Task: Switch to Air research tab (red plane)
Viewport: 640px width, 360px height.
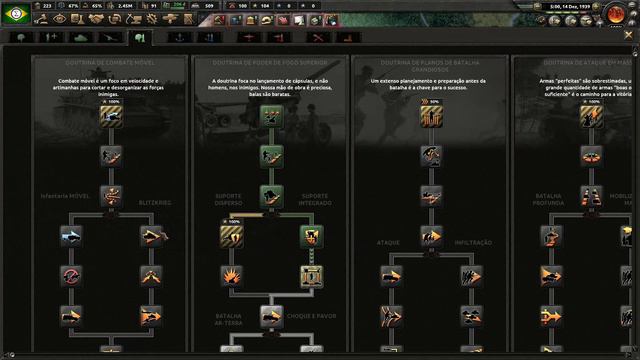Action: [x=249, y=38]
